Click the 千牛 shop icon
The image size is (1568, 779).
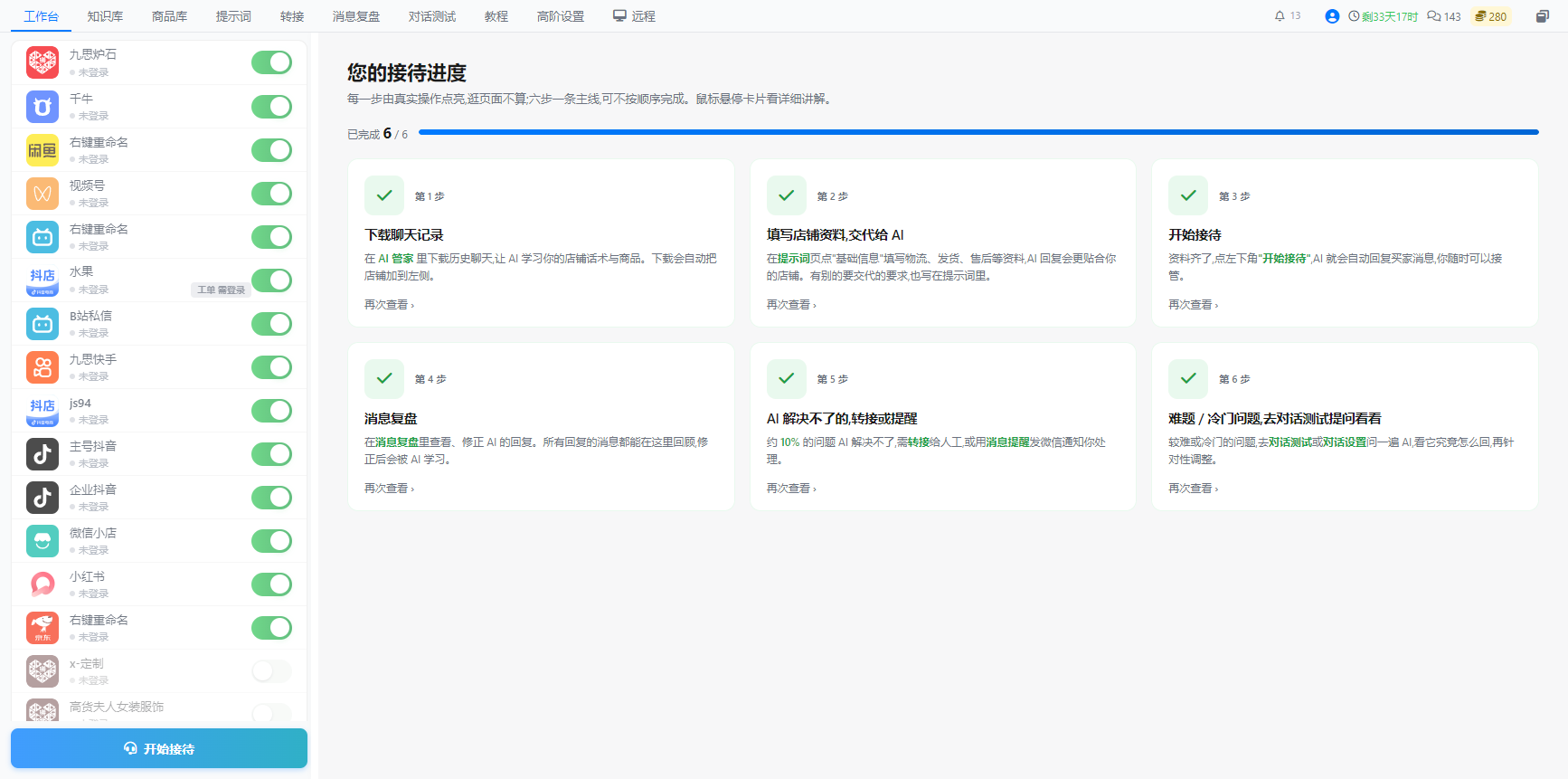click(43, 107)
